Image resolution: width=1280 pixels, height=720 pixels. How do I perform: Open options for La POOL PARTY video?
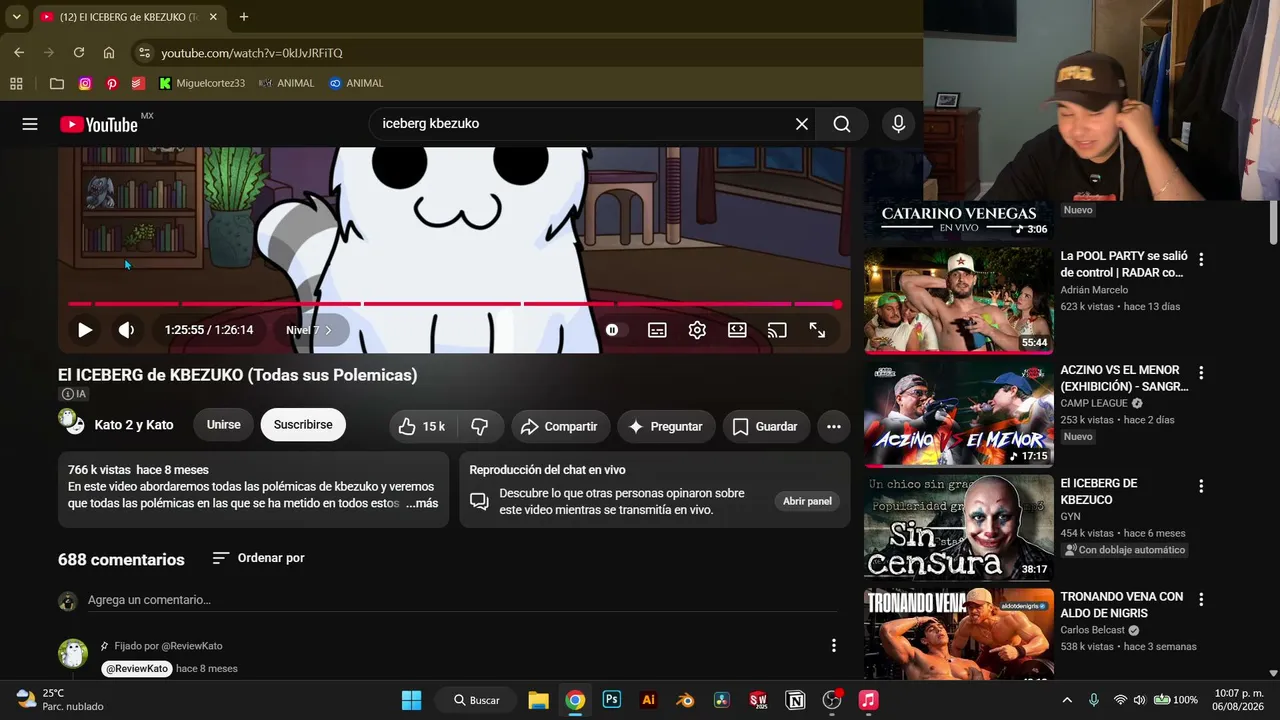point(1201,259)
